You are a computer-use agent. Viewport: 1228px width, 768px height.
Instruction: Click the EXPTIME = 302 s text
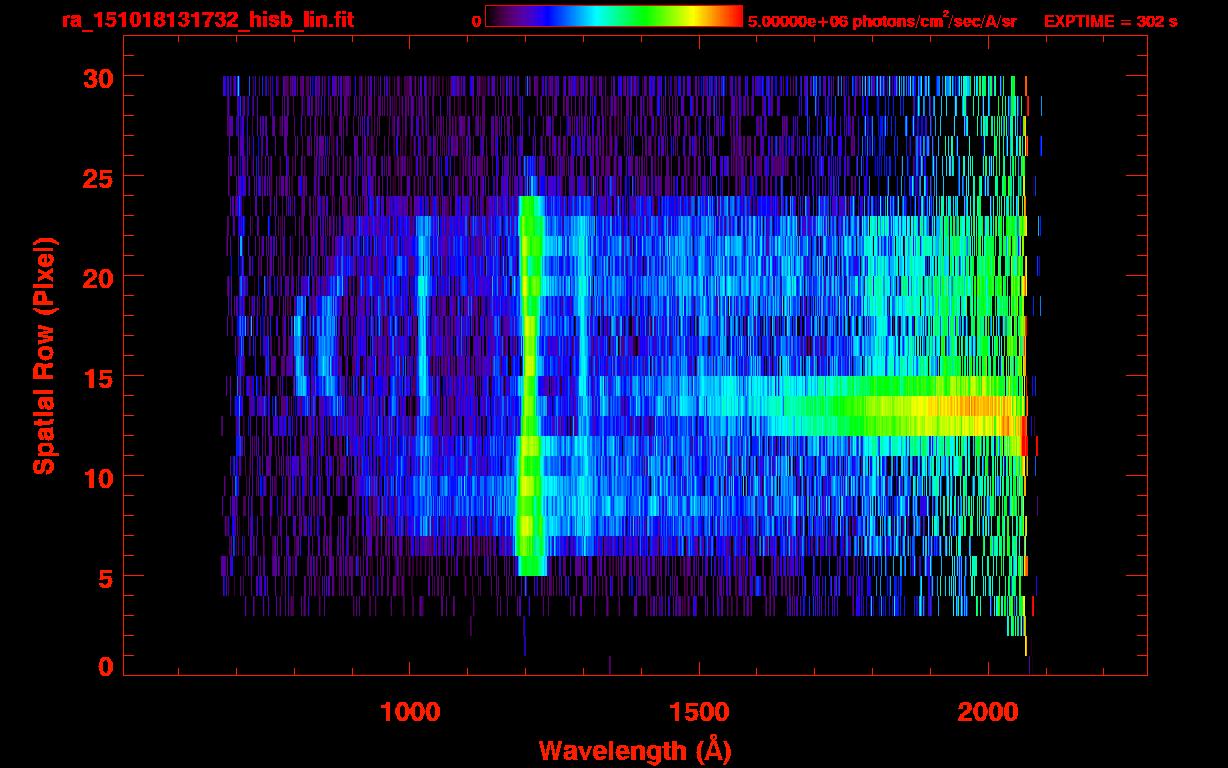(1110, 21)
